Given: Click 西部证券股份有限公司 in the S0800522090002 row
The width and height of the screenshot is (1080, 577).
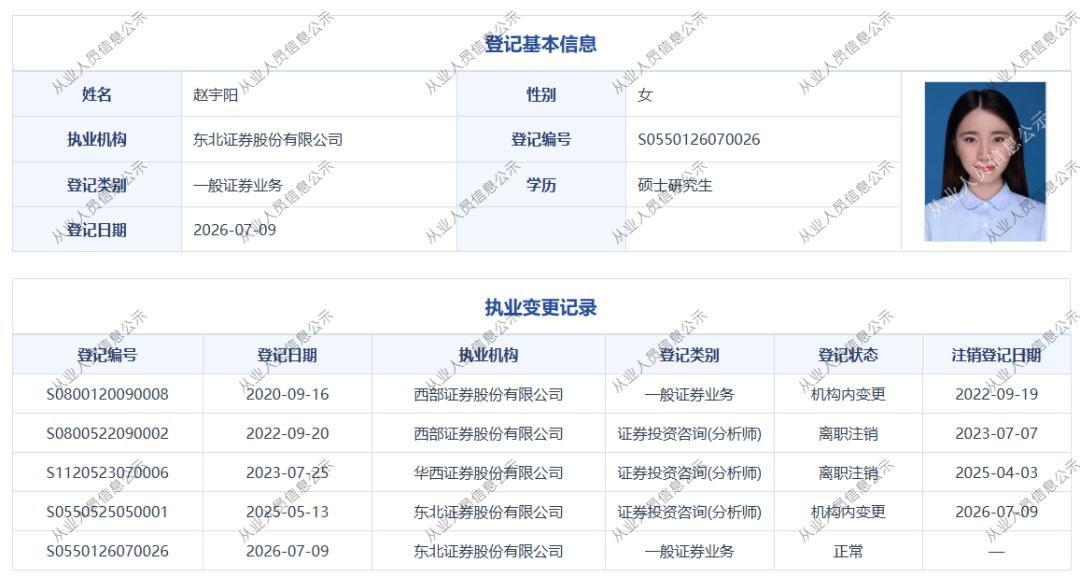Looking at the screenshot, I should coord(488,434).
